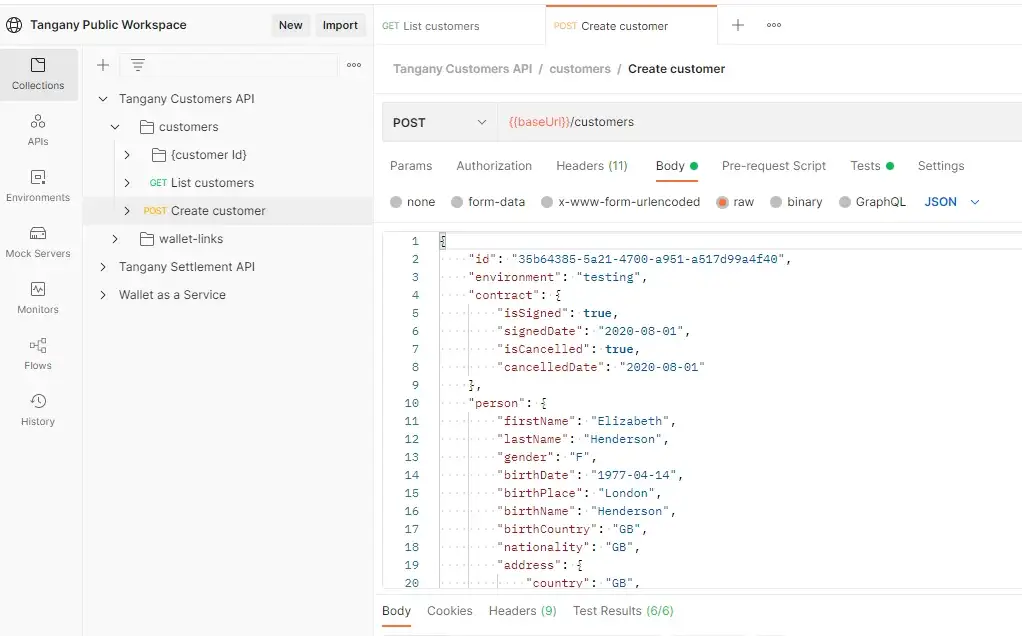Viewport: 1022px width, 636px height.
Task: Click the wallet-links folder icon
Action: 147,239
